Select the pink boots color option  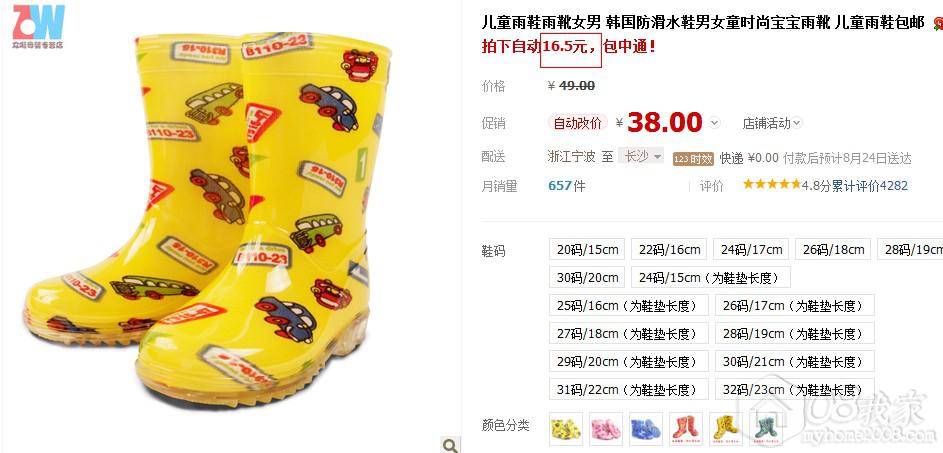tap(606, 428)
